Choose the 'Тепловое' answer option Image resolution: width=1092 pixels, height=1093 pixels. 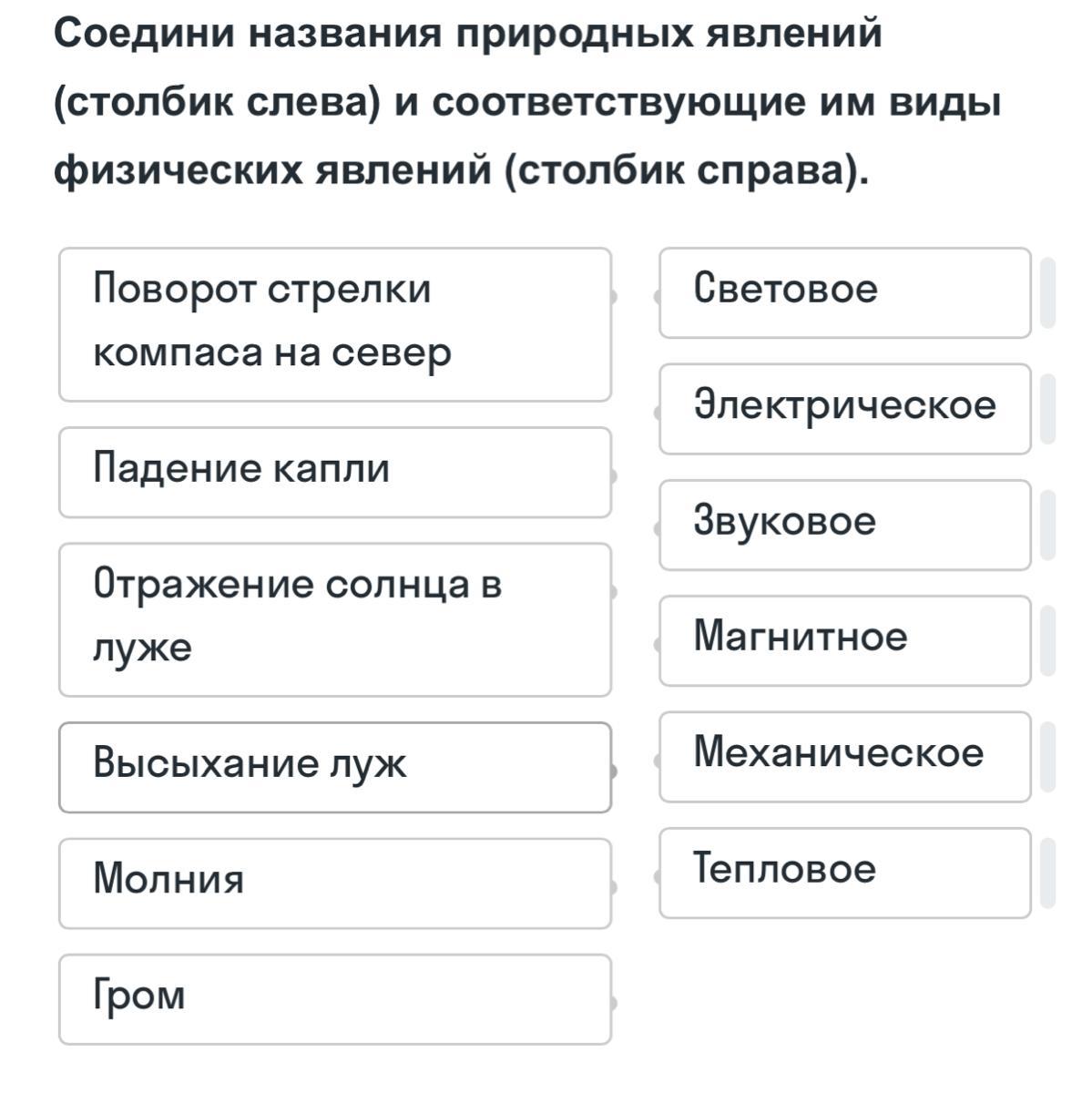pos(844,873)
